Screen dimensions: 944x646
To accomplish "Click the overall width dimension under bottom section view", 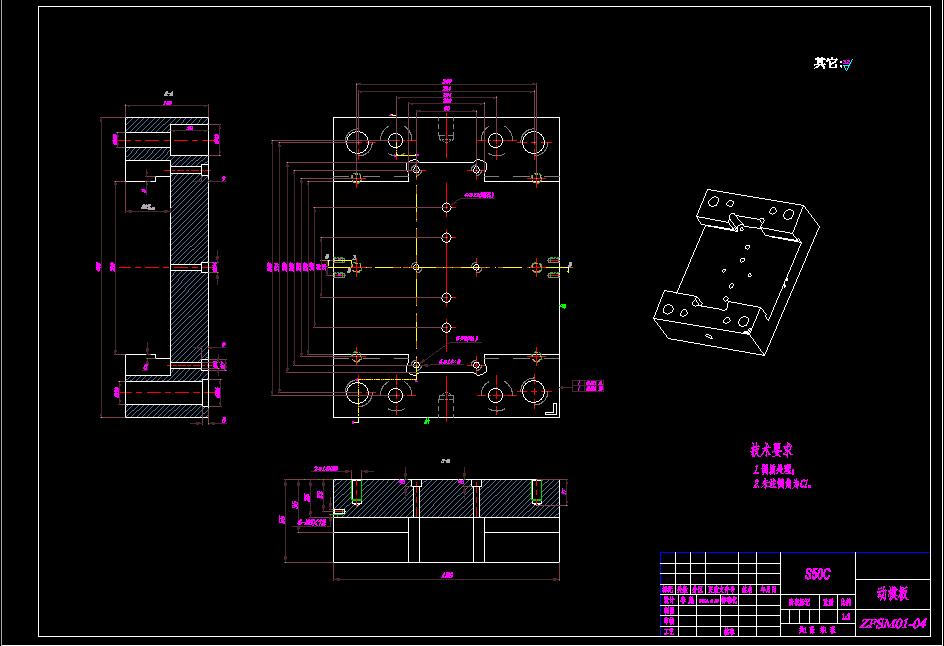I will click(447, 576).
